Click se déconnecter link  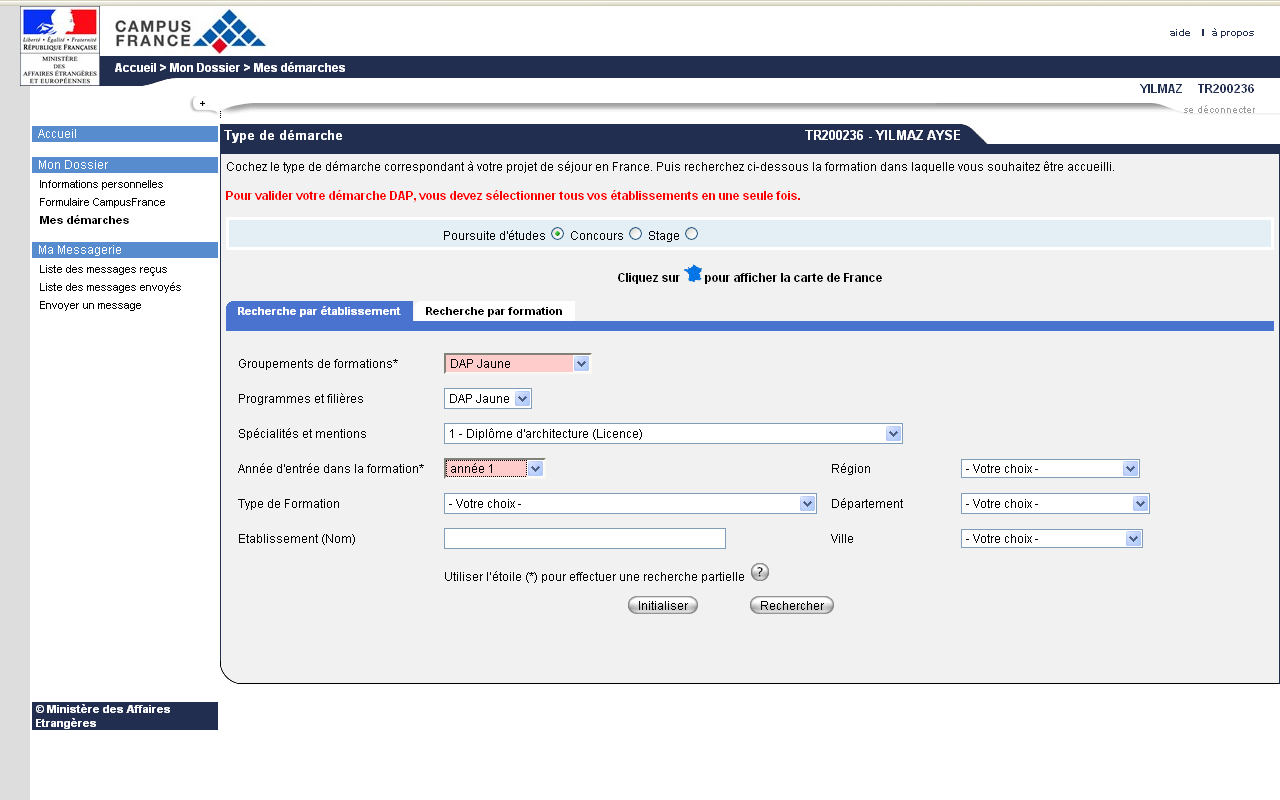[x=1219, y=110]
